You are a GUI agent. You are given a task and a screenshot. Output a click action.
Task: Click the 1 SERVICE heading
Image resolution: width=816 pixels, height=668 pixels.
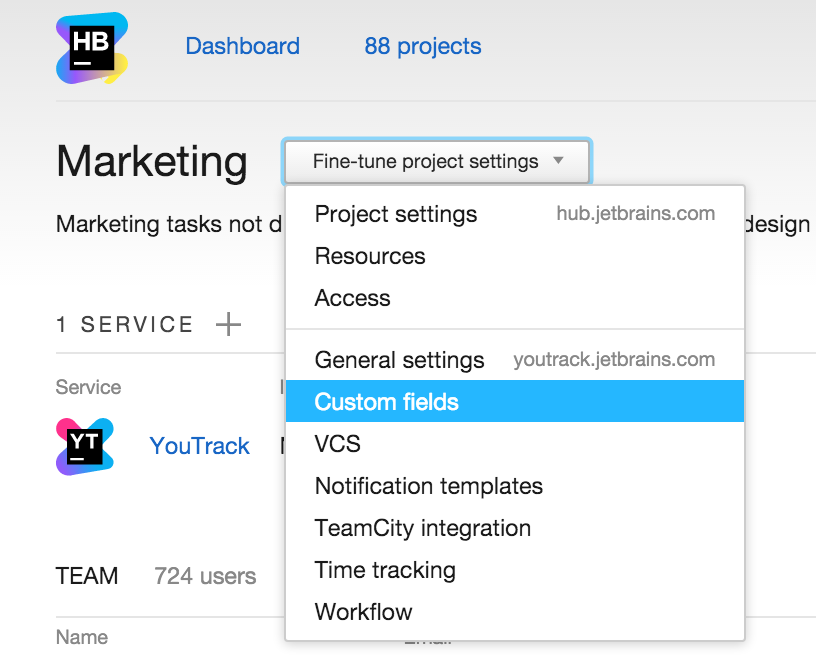(124, 325)
